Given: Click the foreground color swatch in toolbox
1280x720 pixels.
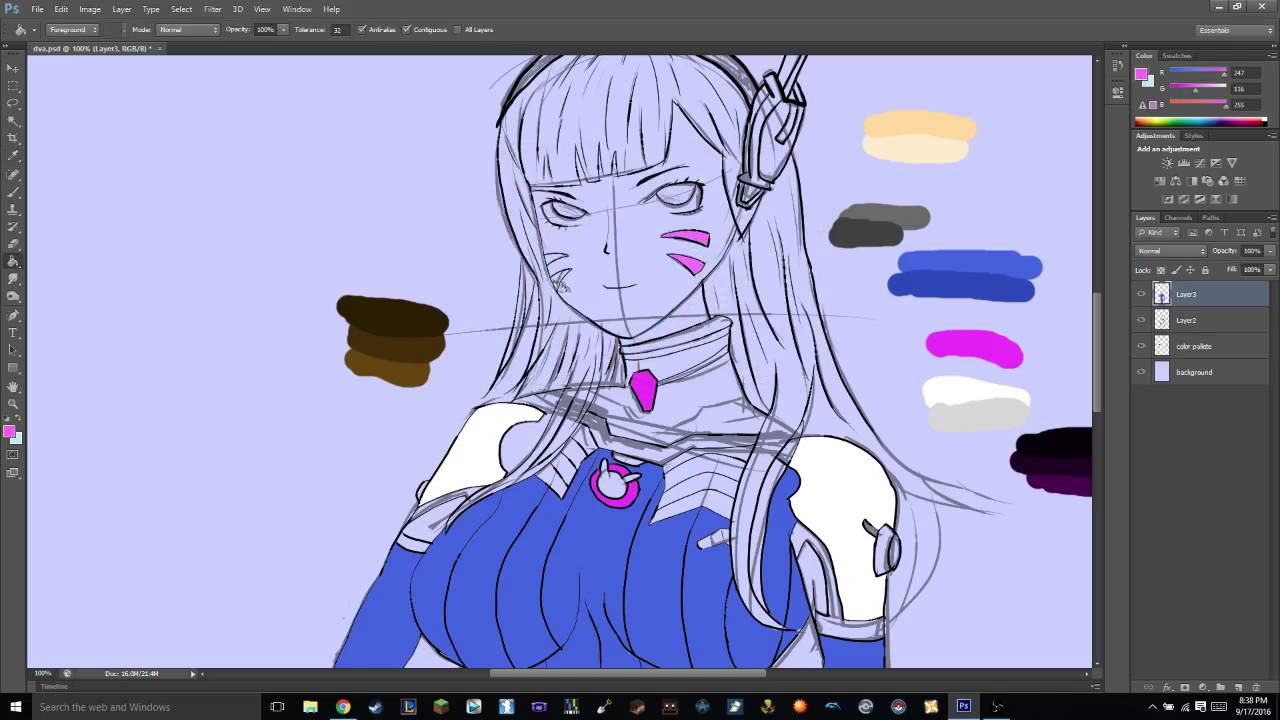Looking at the screenshot, I should (x=9, y=432).
